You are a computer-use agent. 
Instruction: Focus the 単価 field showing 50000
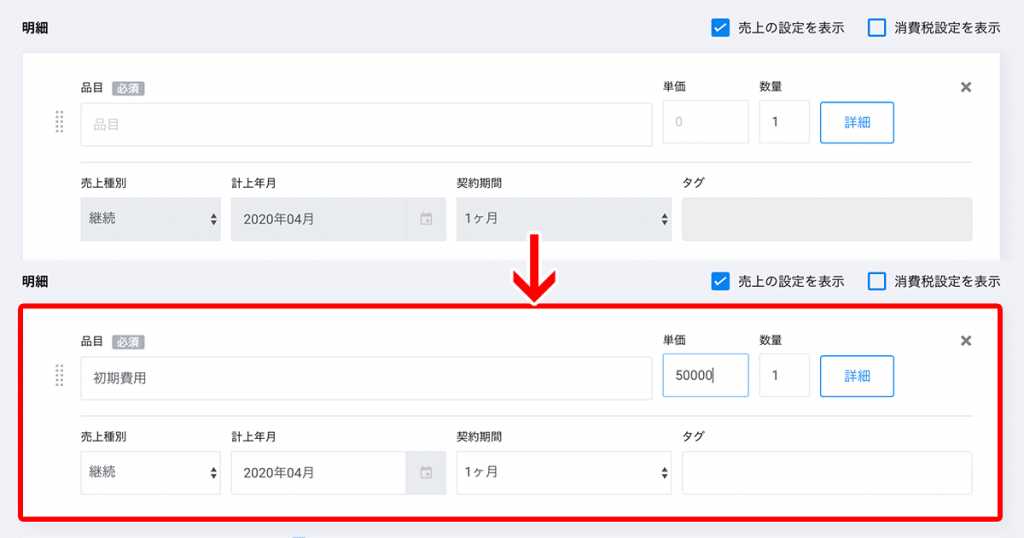point(705,375)
